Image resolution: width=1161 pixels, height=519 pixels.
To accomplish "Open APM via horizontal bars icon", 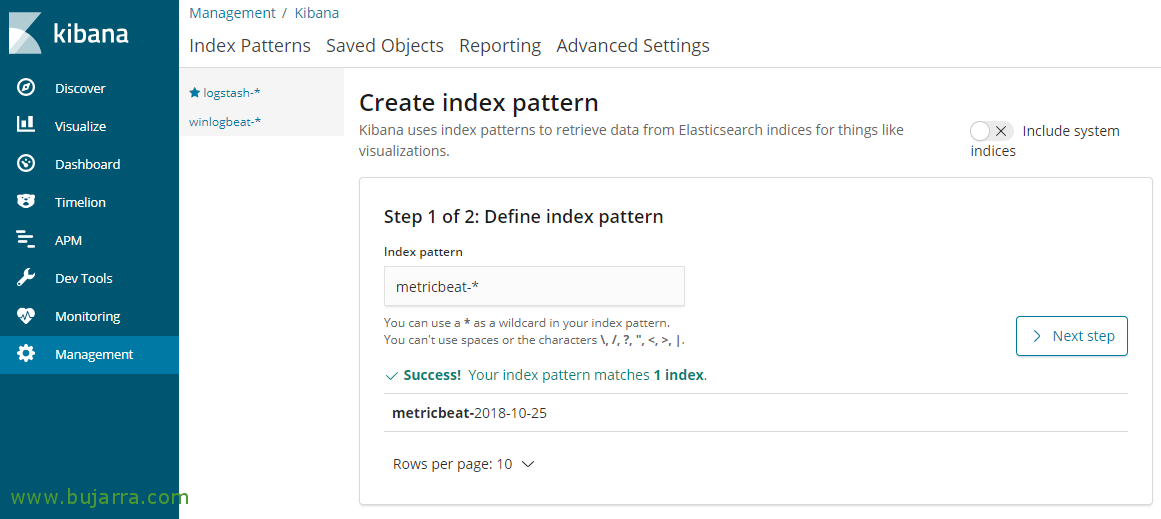I will point(26,240).
